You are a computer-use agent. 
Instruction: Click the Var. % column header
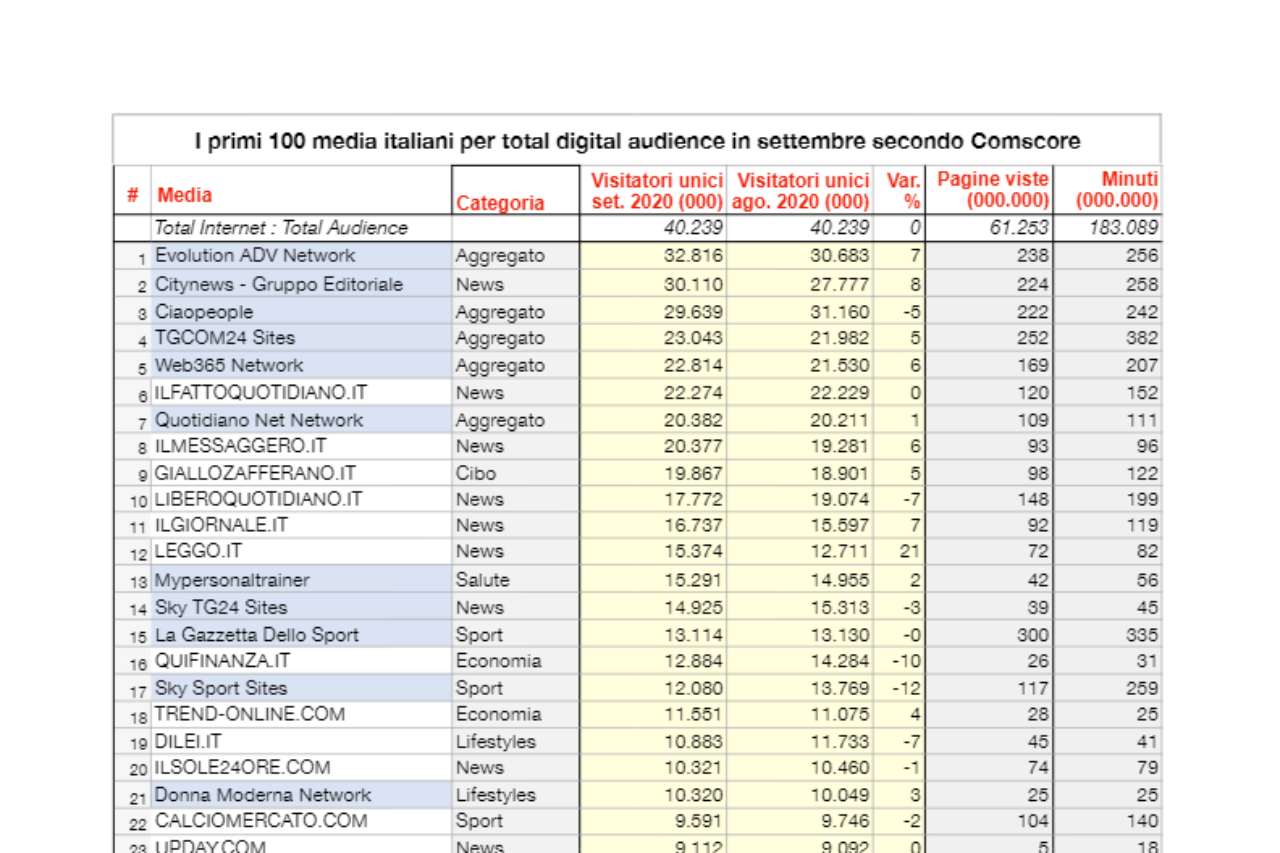903,190
